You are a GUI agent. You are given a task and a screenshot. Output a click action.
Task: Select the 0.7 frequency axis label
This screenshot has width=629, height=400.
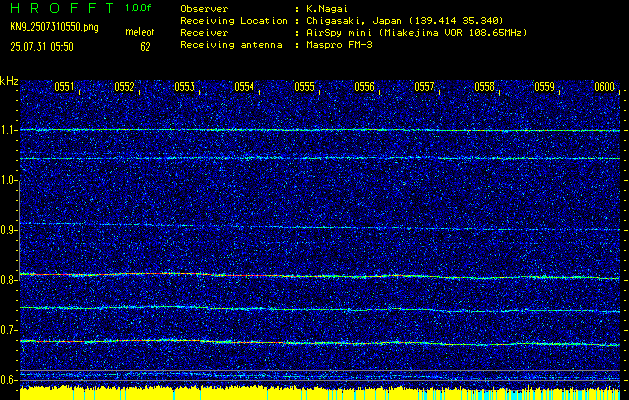point(8,330)
